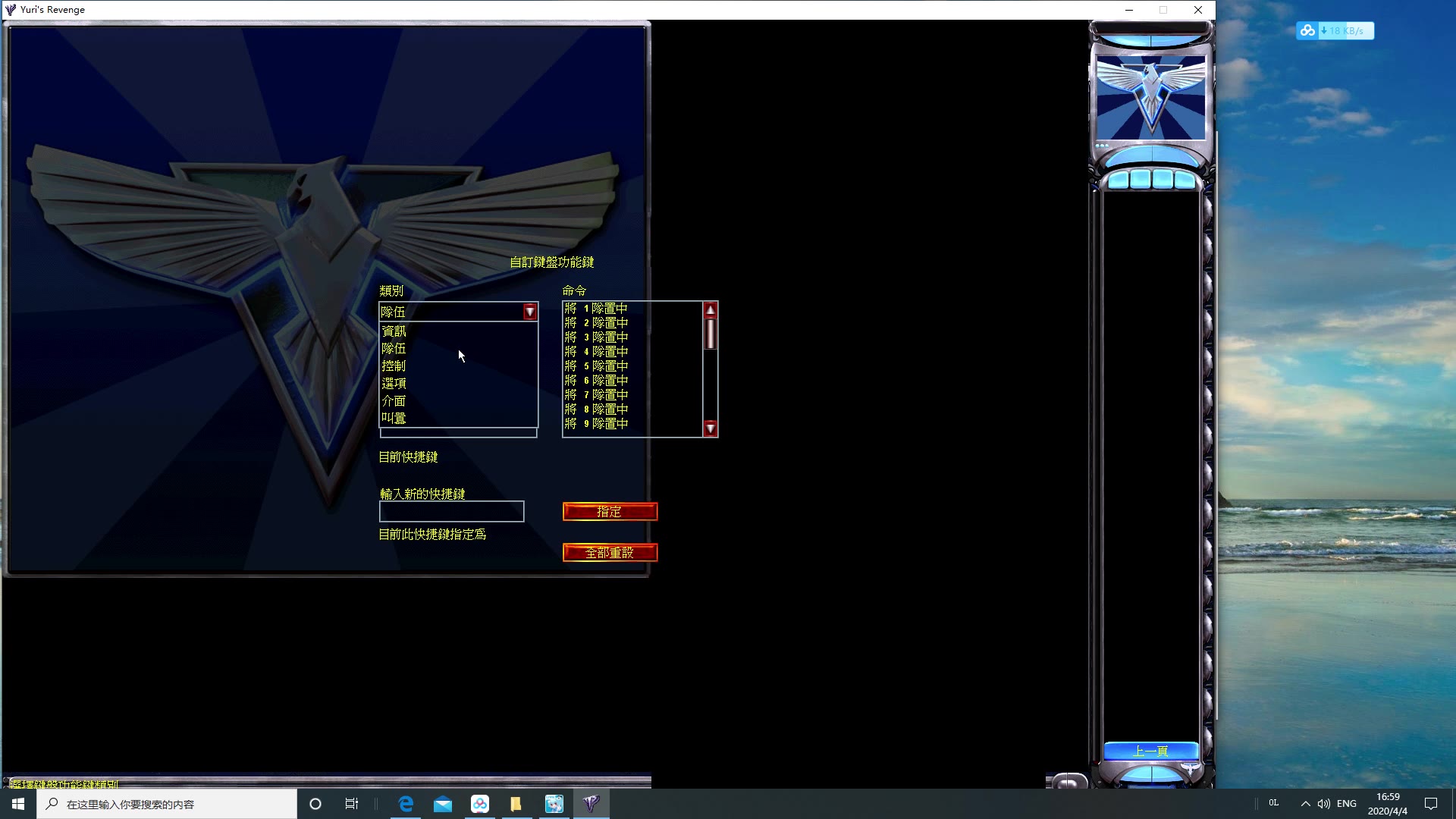Switch to Yuri's Revenge taskbar icon

[591, 804]
